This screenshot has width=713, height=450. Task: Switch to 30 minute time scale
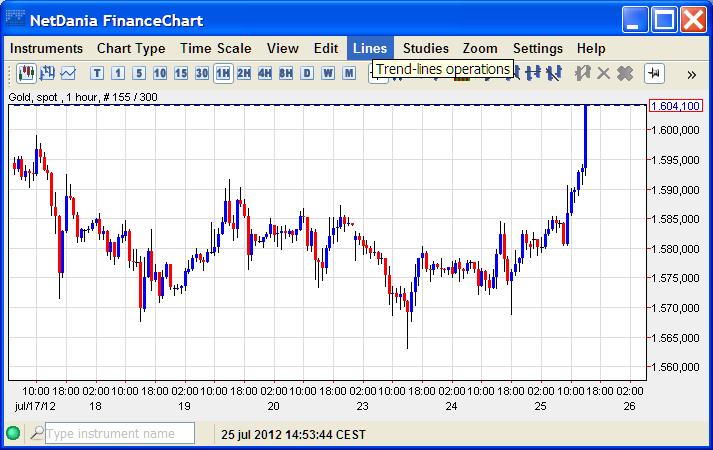coord(201,73)
